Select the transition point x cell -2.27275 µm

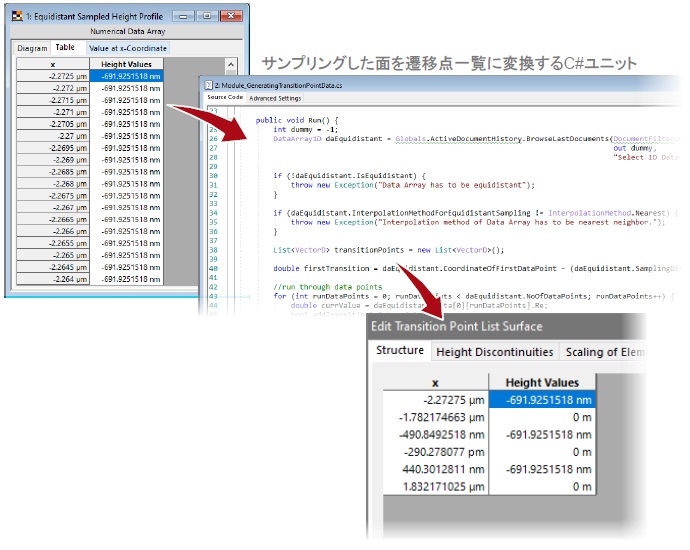point(436,400)
